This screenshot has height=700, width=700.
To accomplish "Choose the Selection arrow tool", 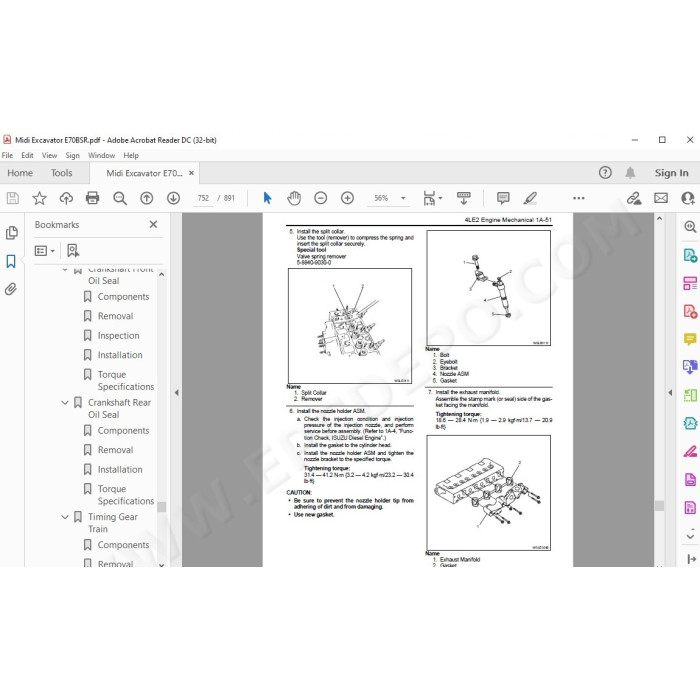I will 267,198.
